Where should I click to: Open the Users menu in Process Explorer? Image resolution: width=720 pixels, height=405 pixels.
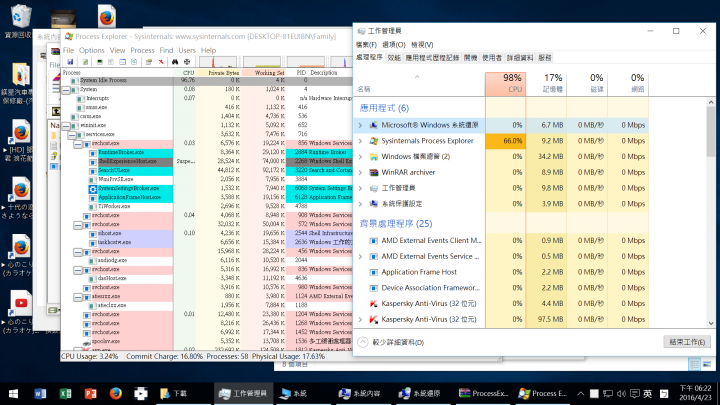click(x=187, y=50)
